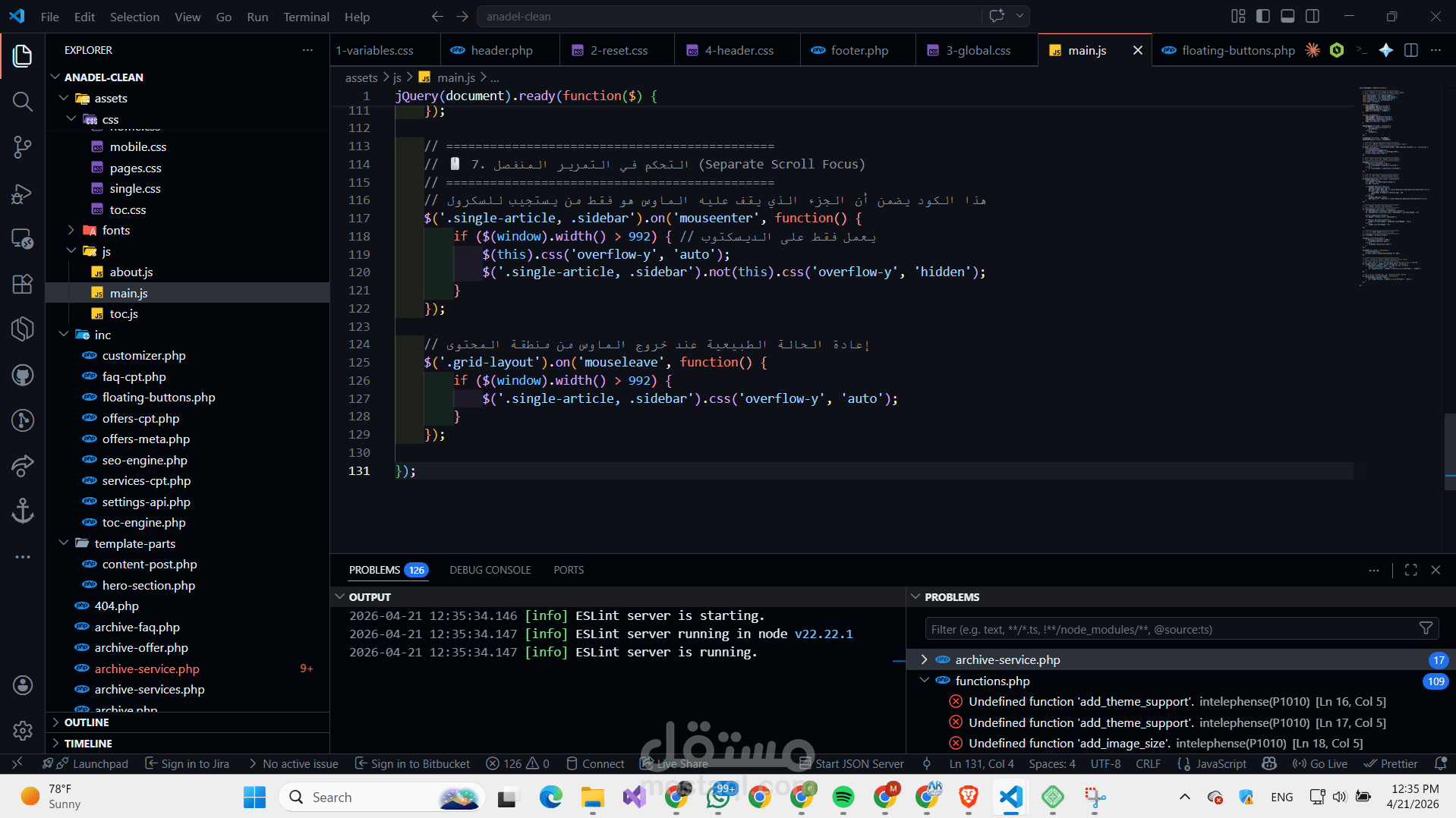Open the Selection menu
The width and height of the screenshot is (1456, 818).
click(134, 16)
